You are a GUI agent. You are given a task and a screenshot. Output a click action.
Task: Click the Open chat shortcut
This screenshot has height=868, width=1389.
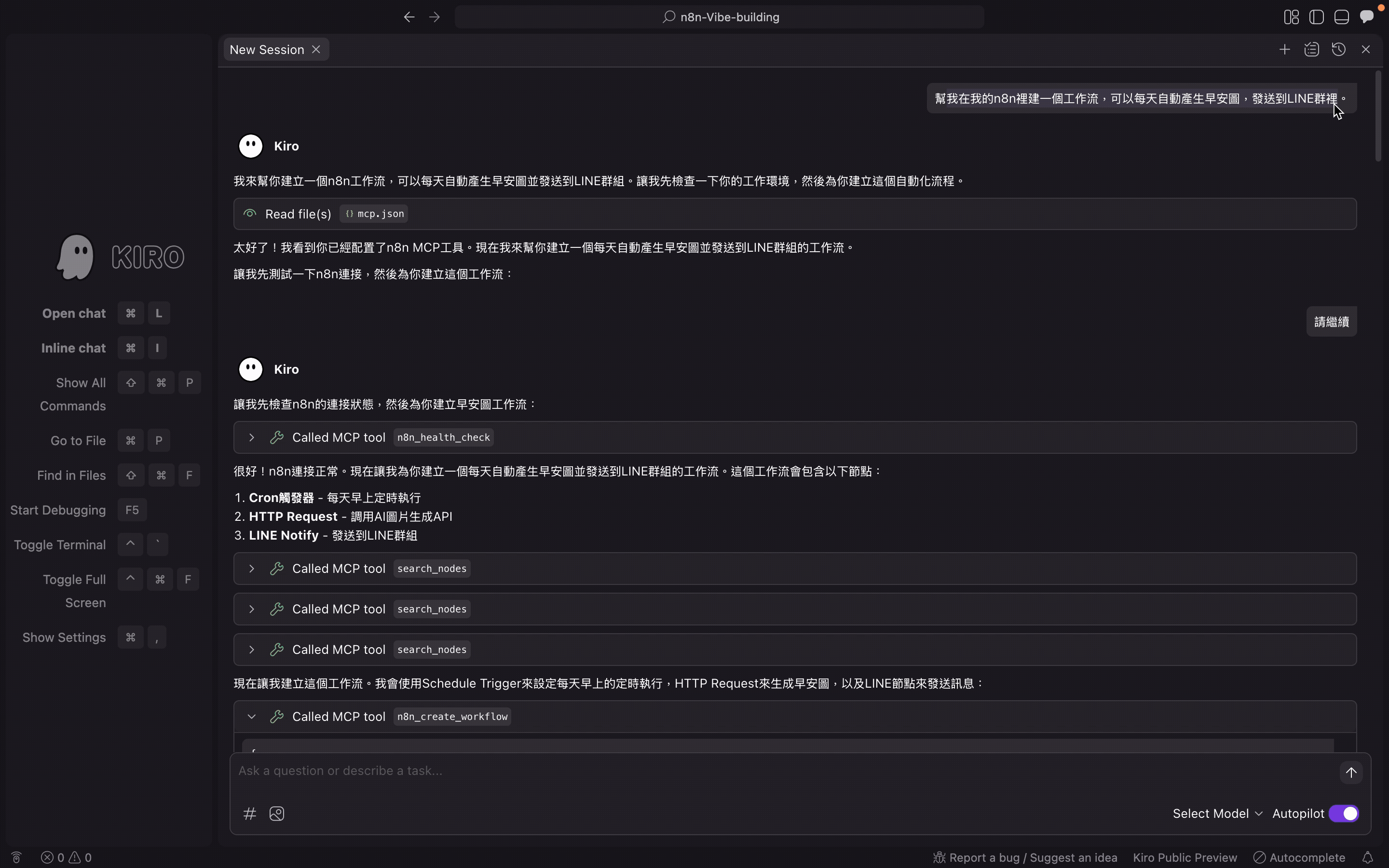(74, 314)
